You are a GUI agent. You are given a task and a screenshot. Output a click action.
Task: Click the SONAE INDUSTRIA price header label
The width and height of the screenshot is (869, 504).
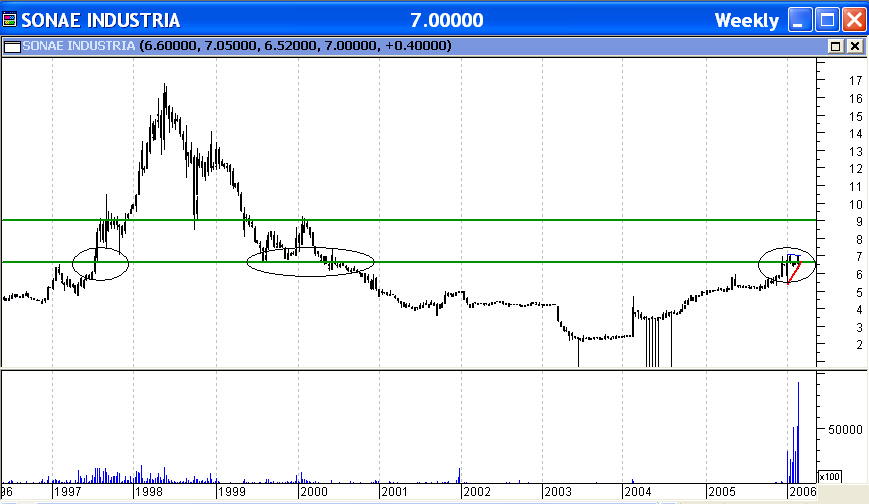click(x=79, y=45)
